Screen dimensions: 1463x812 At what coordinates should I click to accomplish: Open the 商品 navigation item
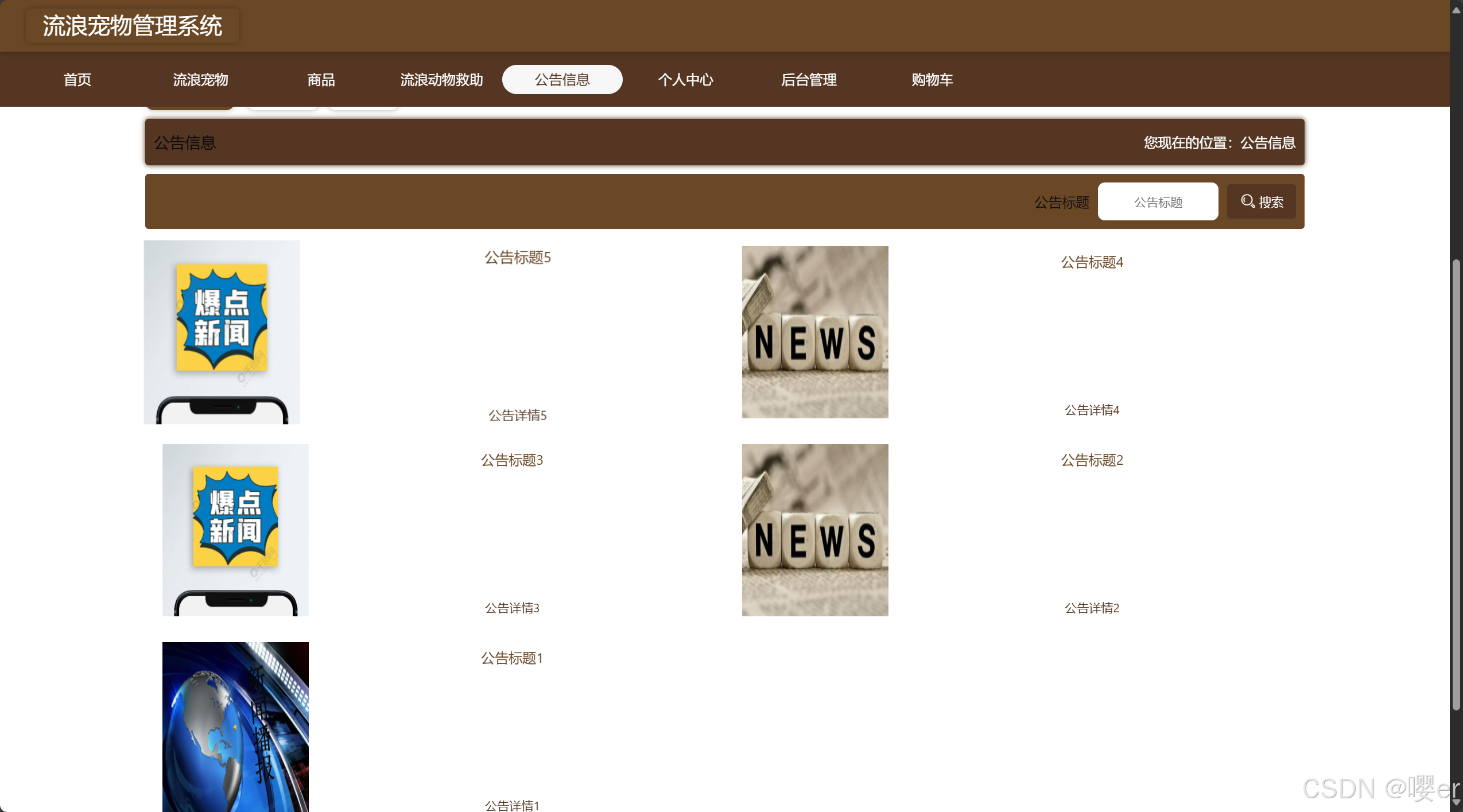click(321, 80)
